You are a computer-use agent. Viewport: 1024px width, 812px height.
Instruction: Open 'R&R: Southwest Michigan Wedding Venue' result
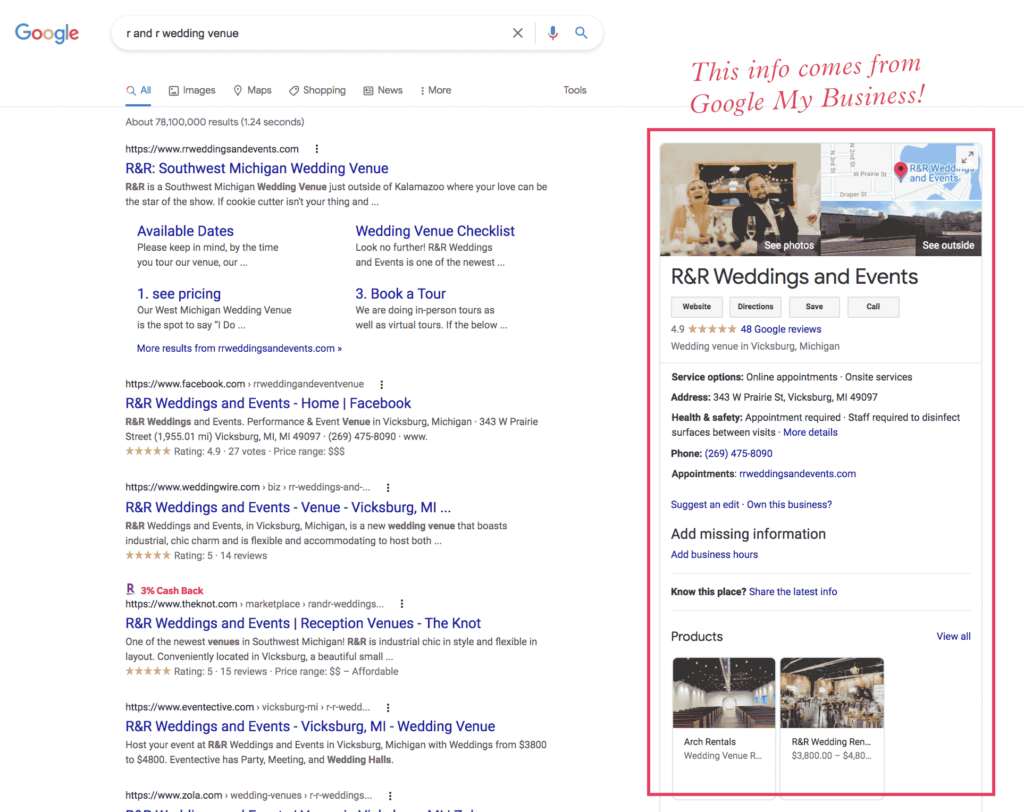pyautogui.click(x=257, y=169)
